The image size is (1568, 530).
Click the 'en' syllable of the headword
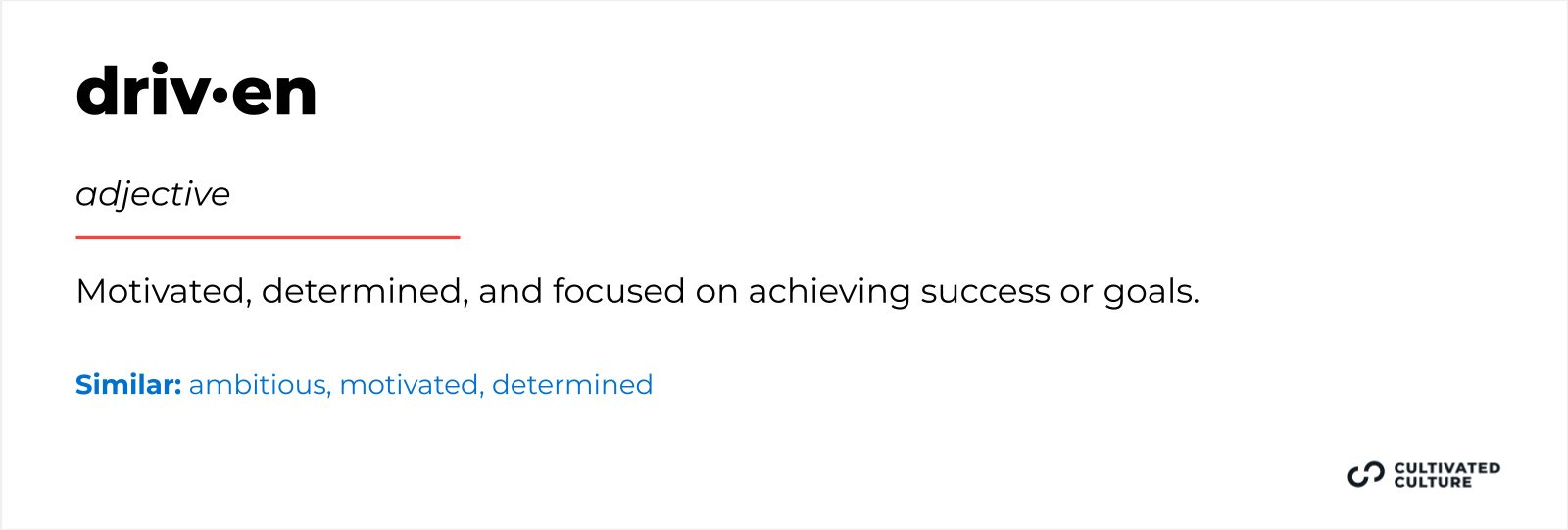[x=274, y=94]
